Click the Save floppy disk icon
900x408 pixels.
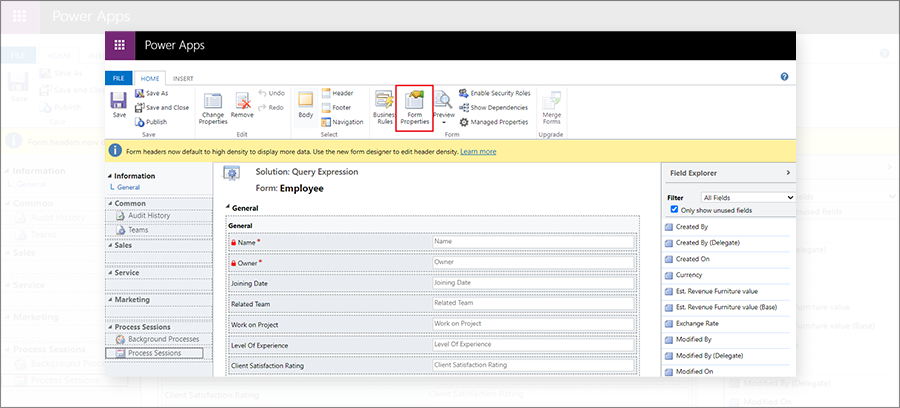pos(119,100)
